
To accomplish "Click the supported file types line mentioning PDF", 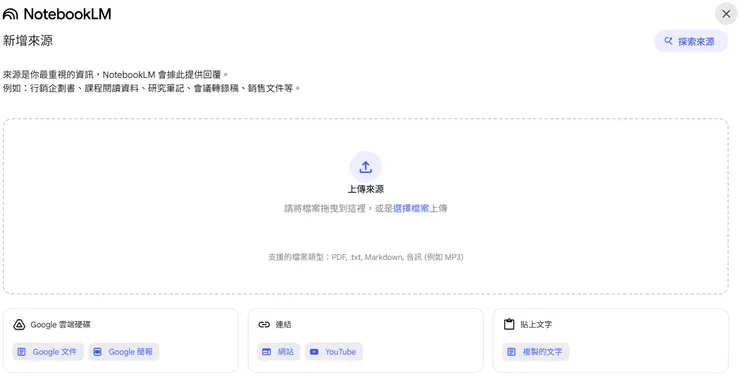I will (366, 257).
